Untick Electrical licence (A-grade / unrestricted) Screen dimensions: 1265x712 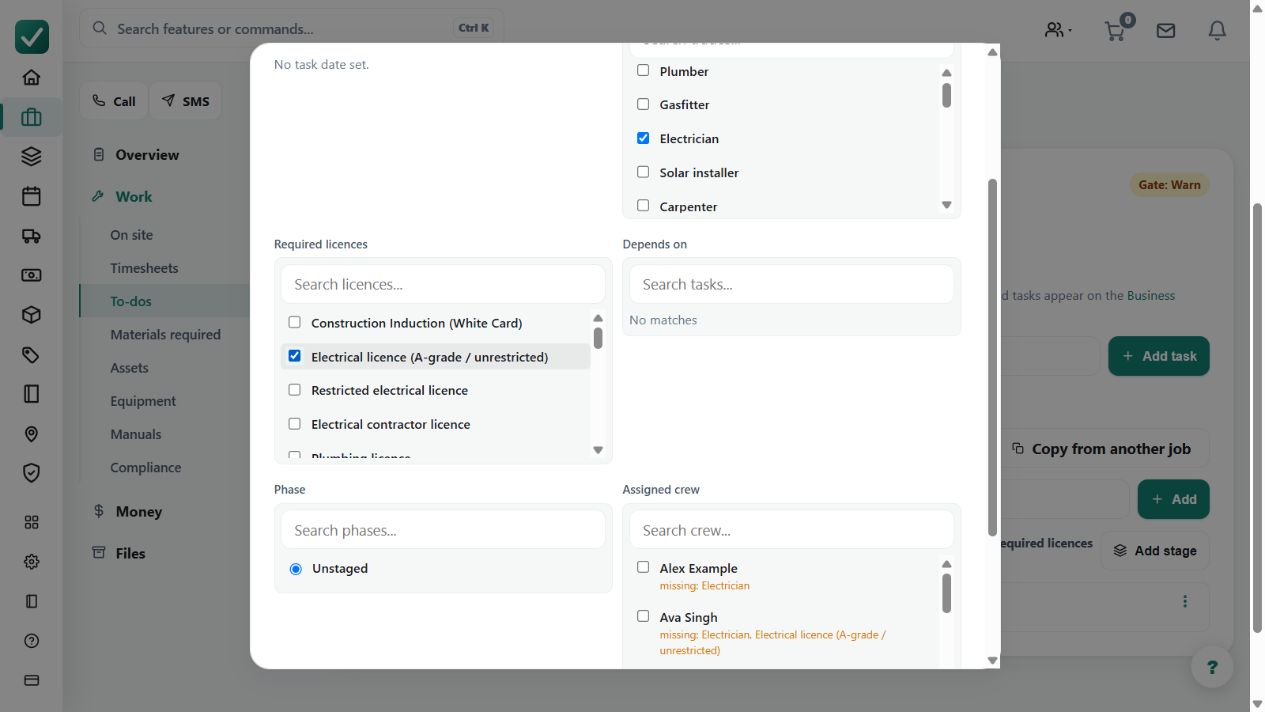pos(294,356)
